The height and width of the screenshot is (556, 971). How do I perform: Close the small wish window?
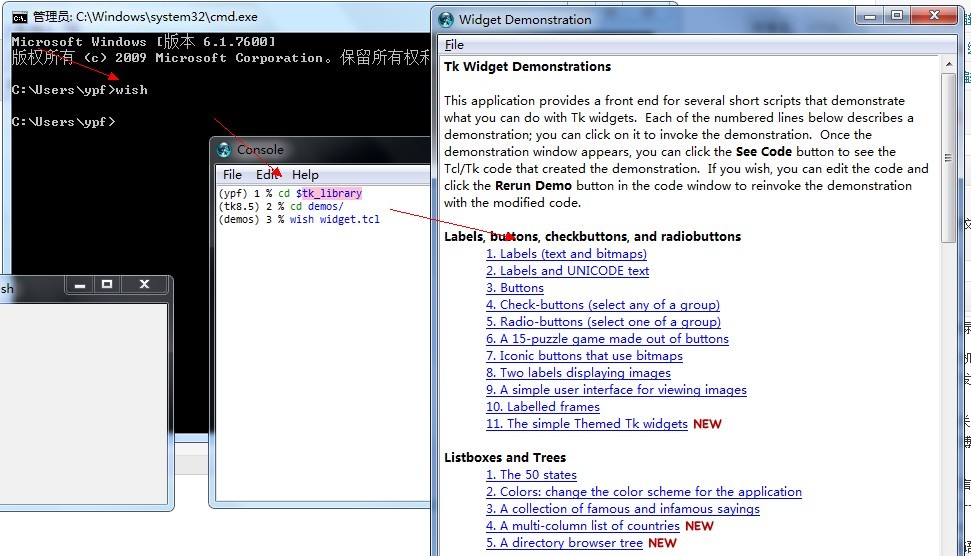144,284
